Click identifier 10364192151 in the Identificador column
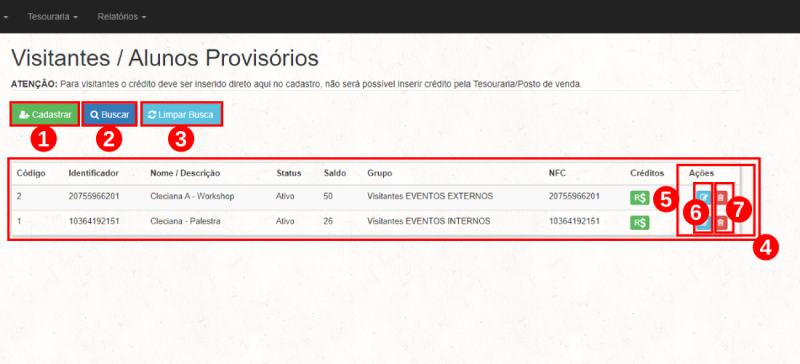Viewport: 800px width, 364px height. coord(94,222)
